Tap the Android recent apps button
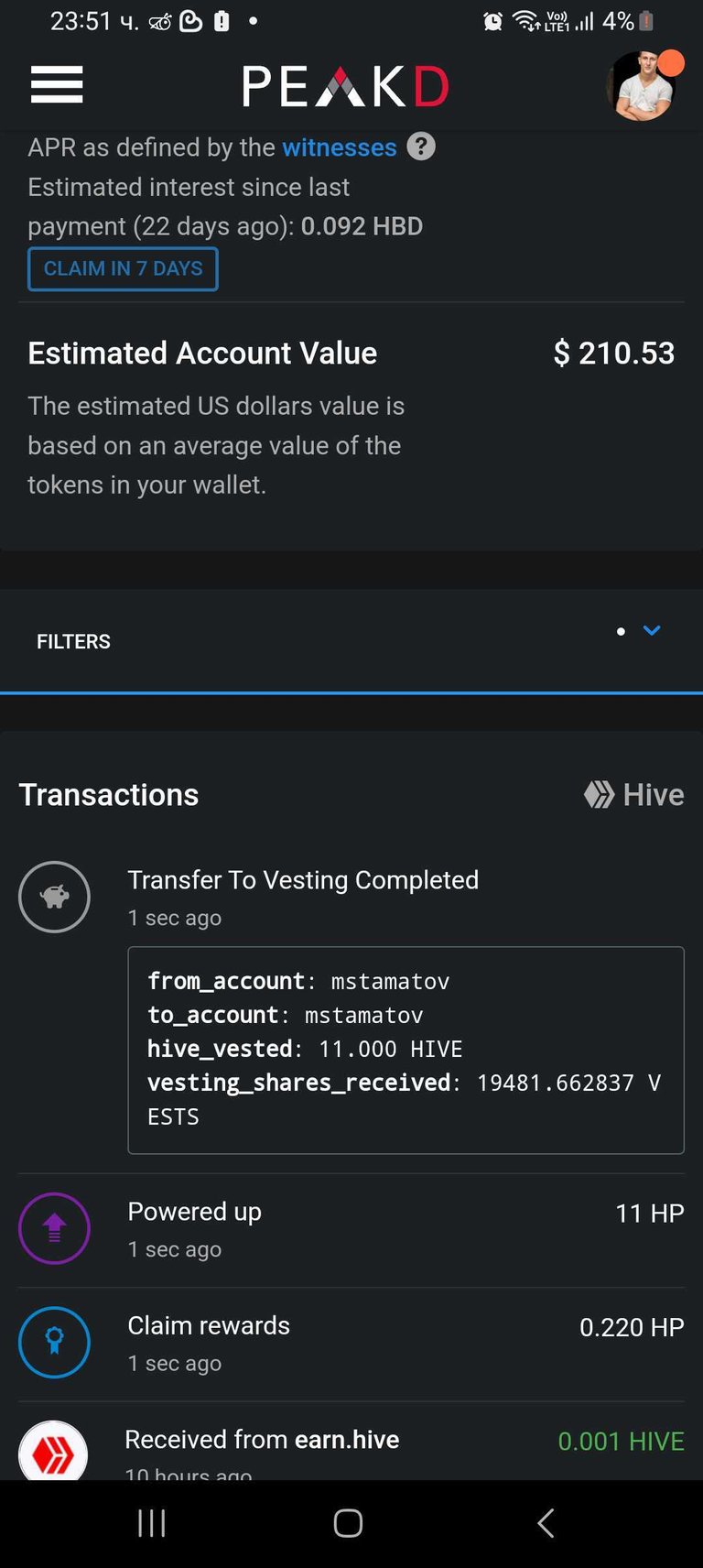Screen dimensions: 703x1568 152,1523
